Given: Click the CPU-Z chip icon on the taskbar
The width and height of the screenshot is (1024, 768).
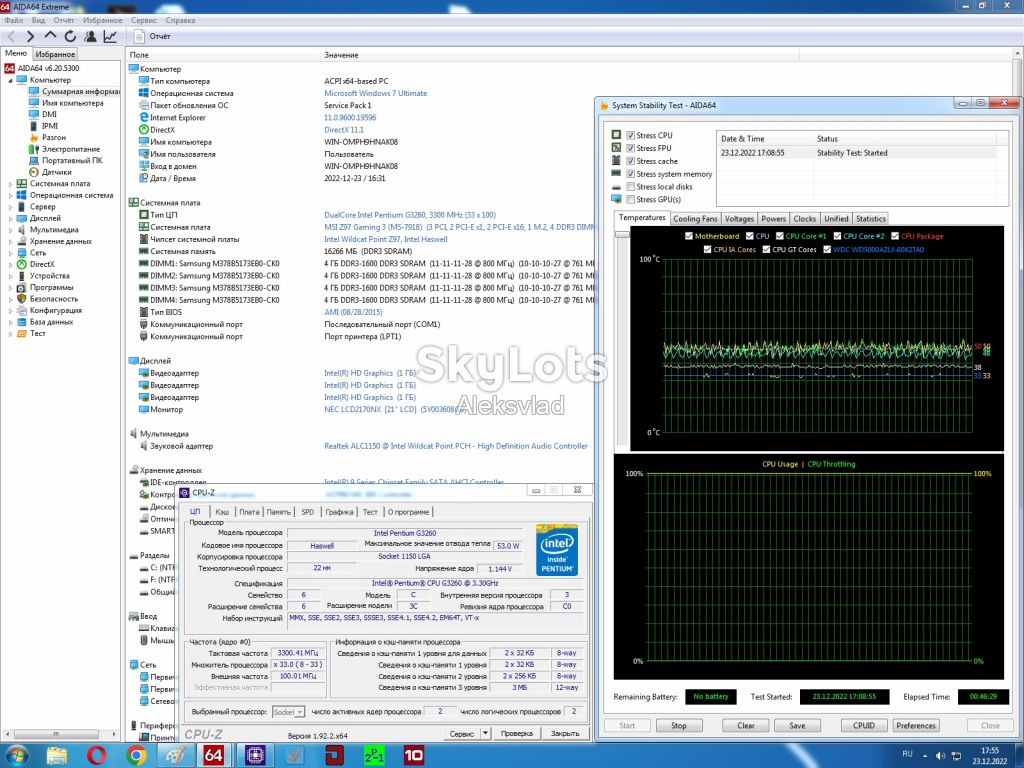Looking at the screenshot, I should 255,756.
